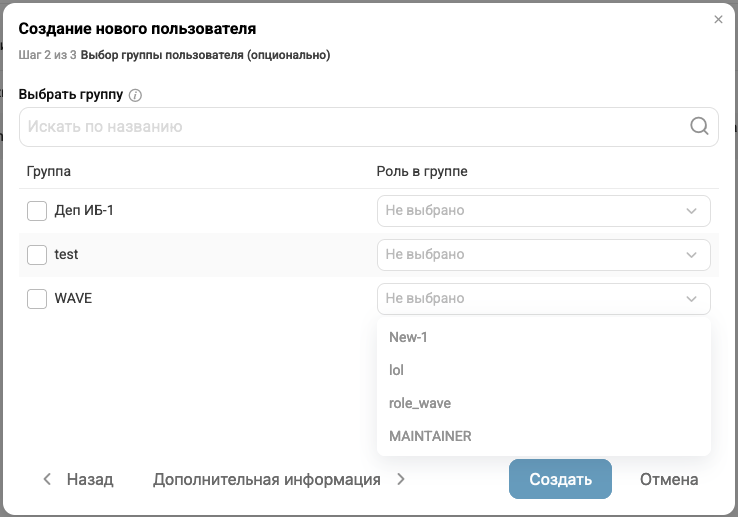Screen dimensions: 738x517
Task: Open the role dropdown for "Деп ИБ-1"
Action: point(543,211)
